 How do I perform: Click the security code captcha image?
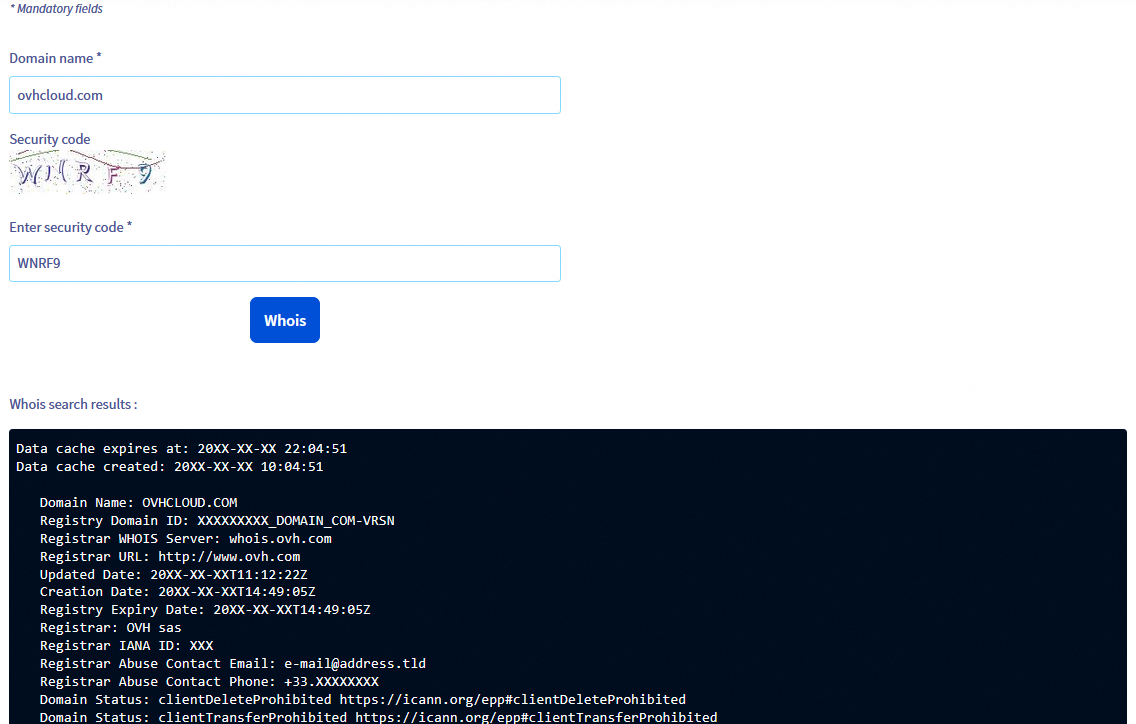click(x=87, y=171)
